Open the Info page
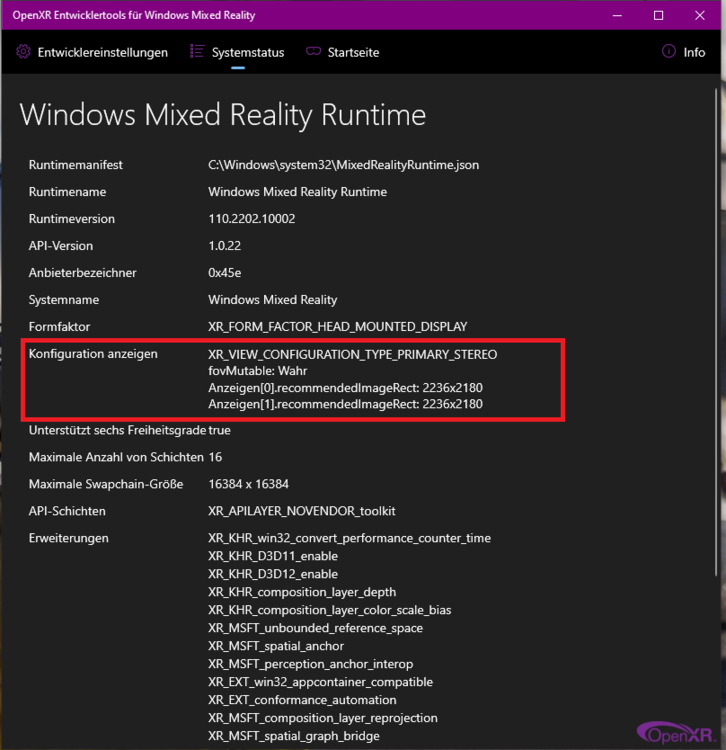The height and width of the screenshot is (750, 726). point(684,52)
